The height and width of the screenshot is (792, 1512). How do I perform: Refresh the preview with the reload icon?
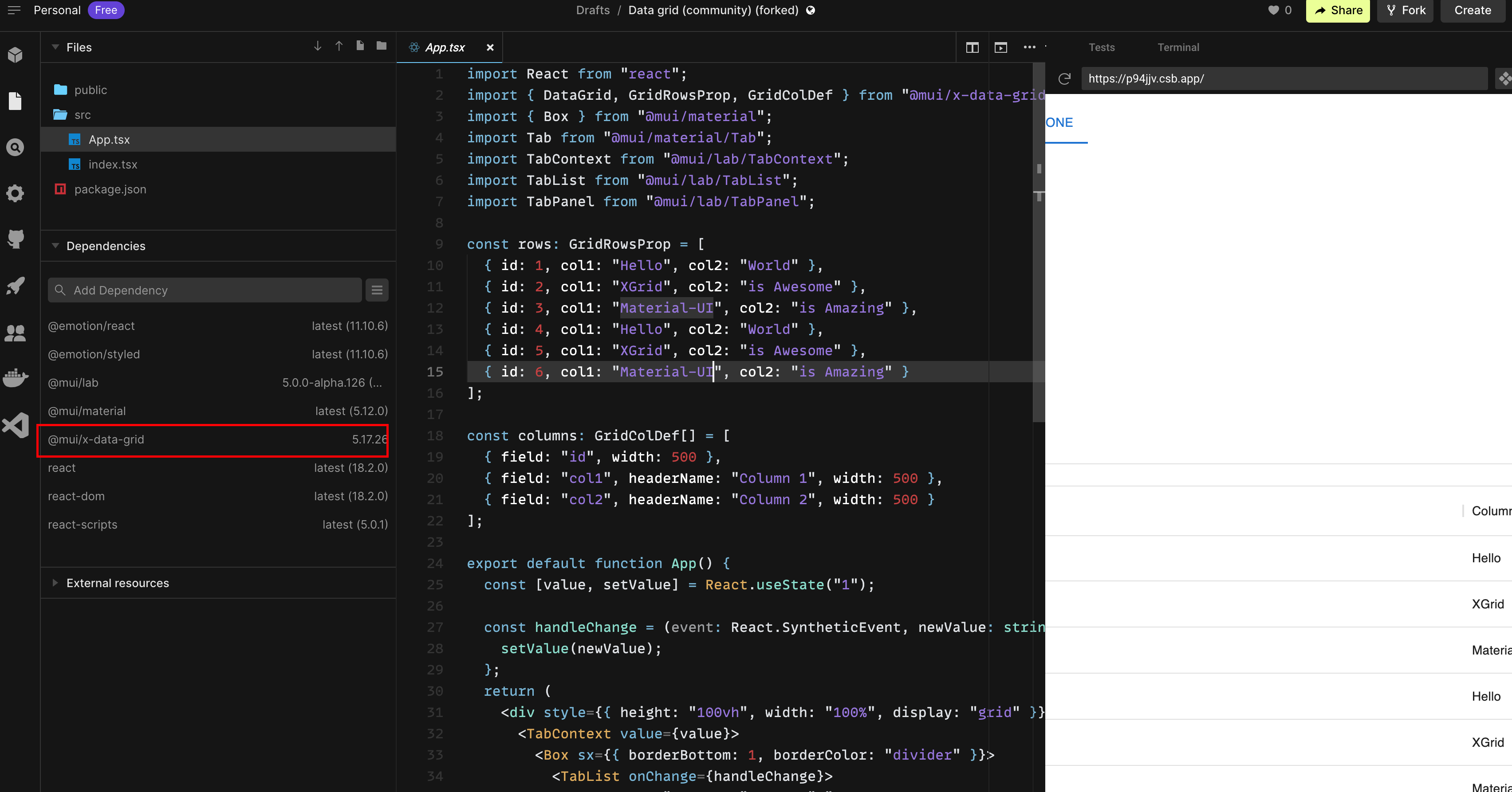(x=1065, y=78)
